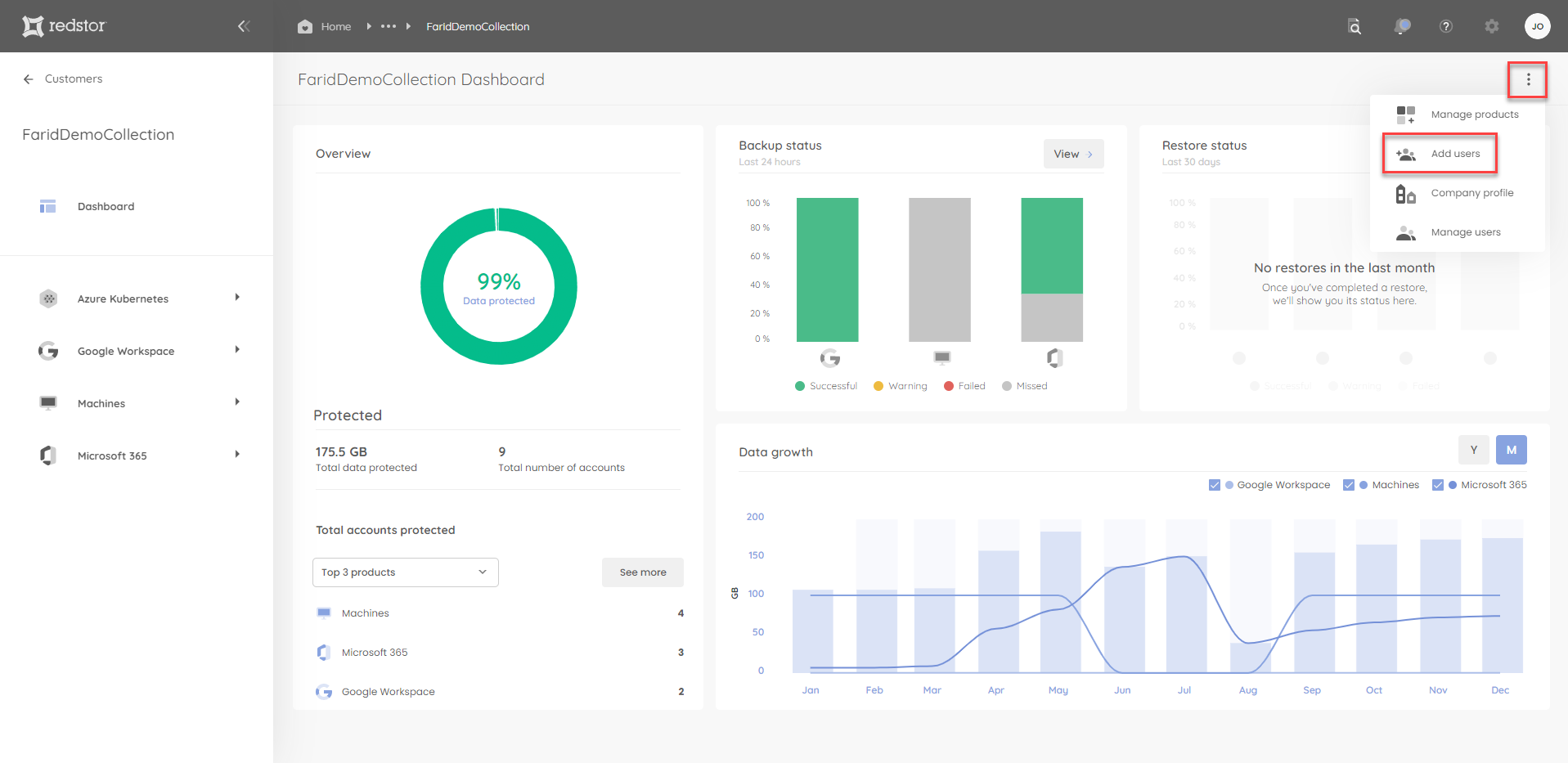The width and height of the screenshot is (1568, 763).
Task: Toggle Failed legend in backup status
Action: (964, 386)
